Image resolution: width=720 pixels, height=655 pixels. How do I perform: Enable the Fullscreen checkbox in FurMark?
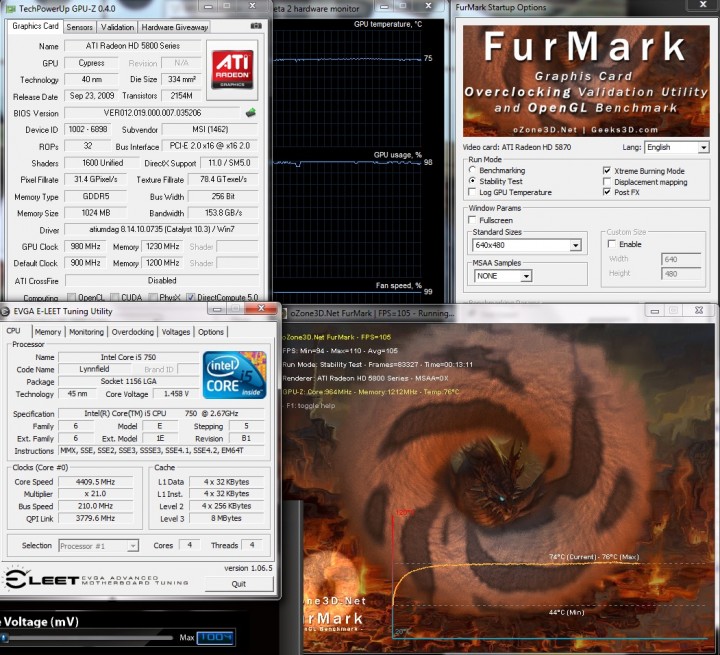[x=472, y=220]
